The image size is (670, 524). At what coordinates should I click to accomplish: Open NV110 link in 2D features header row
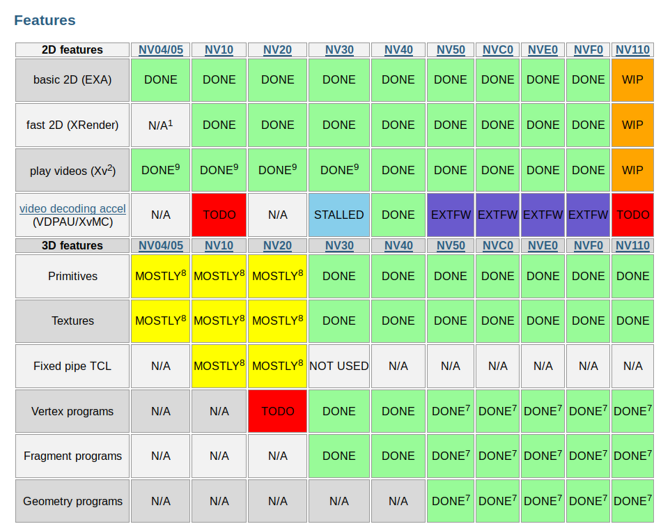coord(632,49)
